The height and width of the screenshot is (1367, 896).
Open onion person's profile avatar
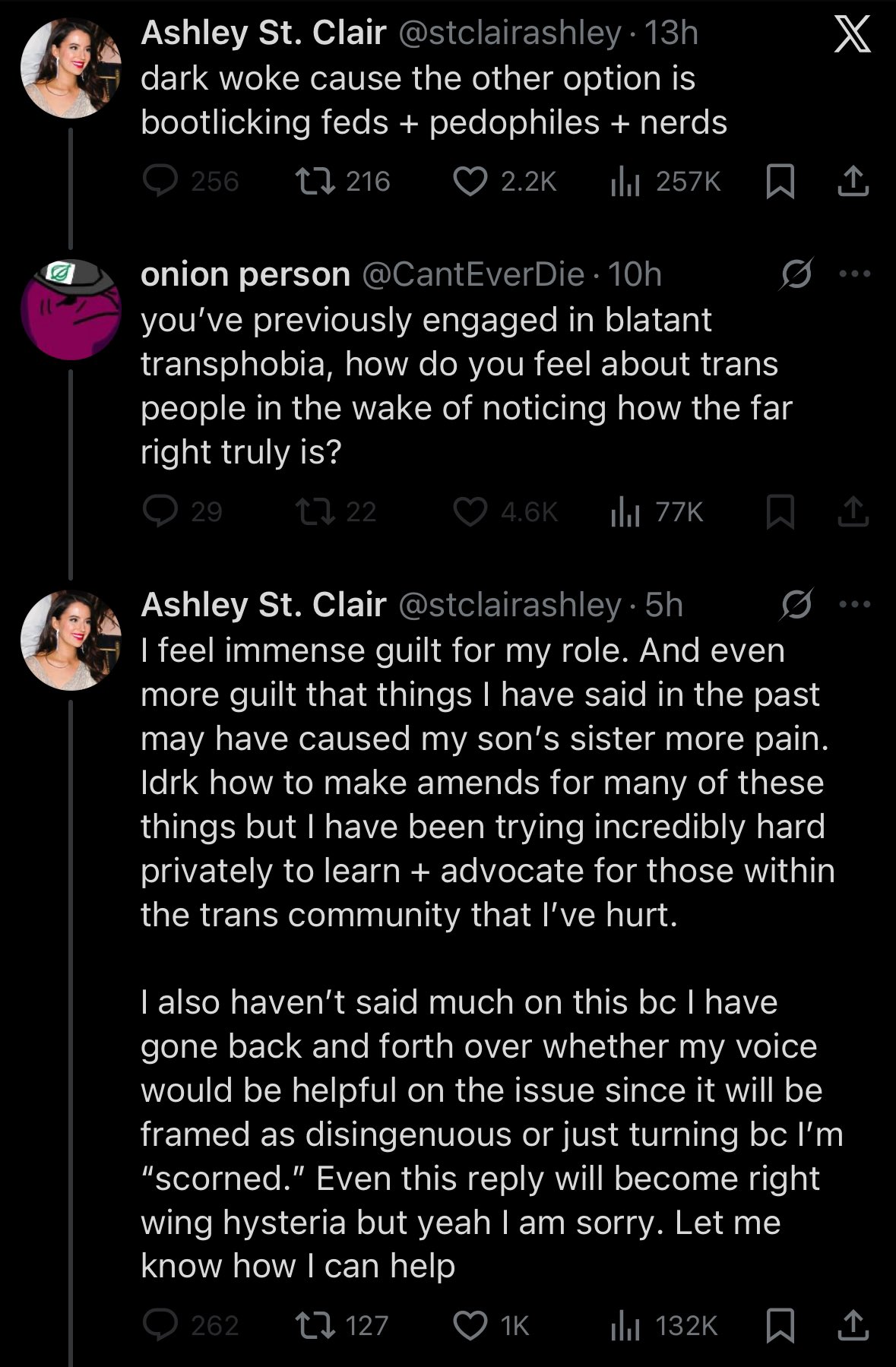click(70, 309)
